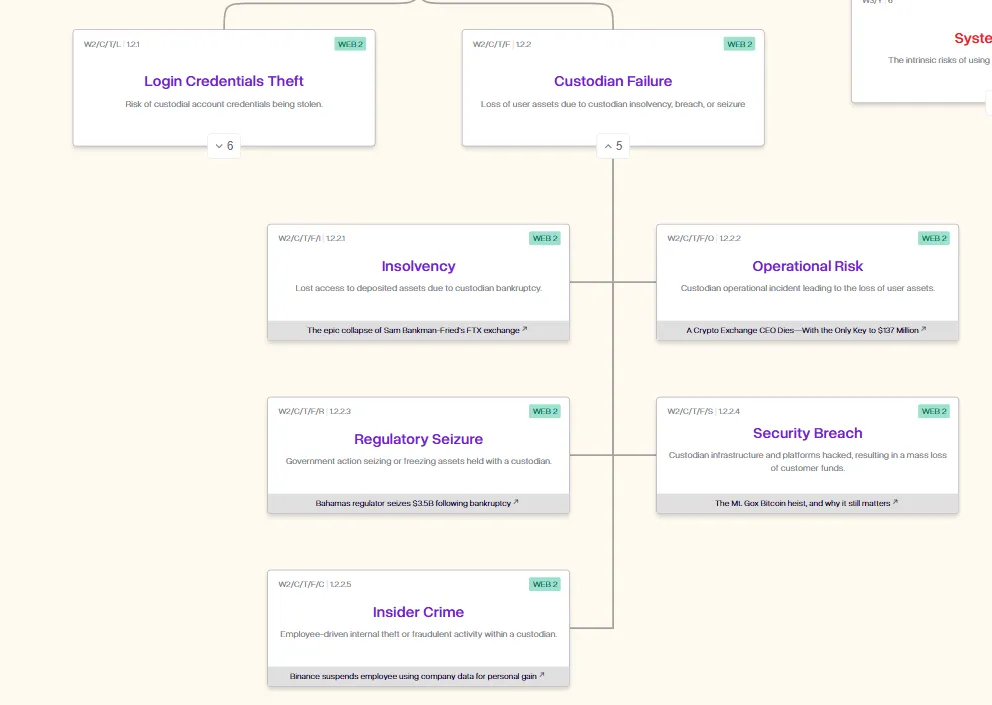Click the WEB 2 badge on Regulatory Seizure
The width and height of the screenshot is (992, 705).
[545, 411]
